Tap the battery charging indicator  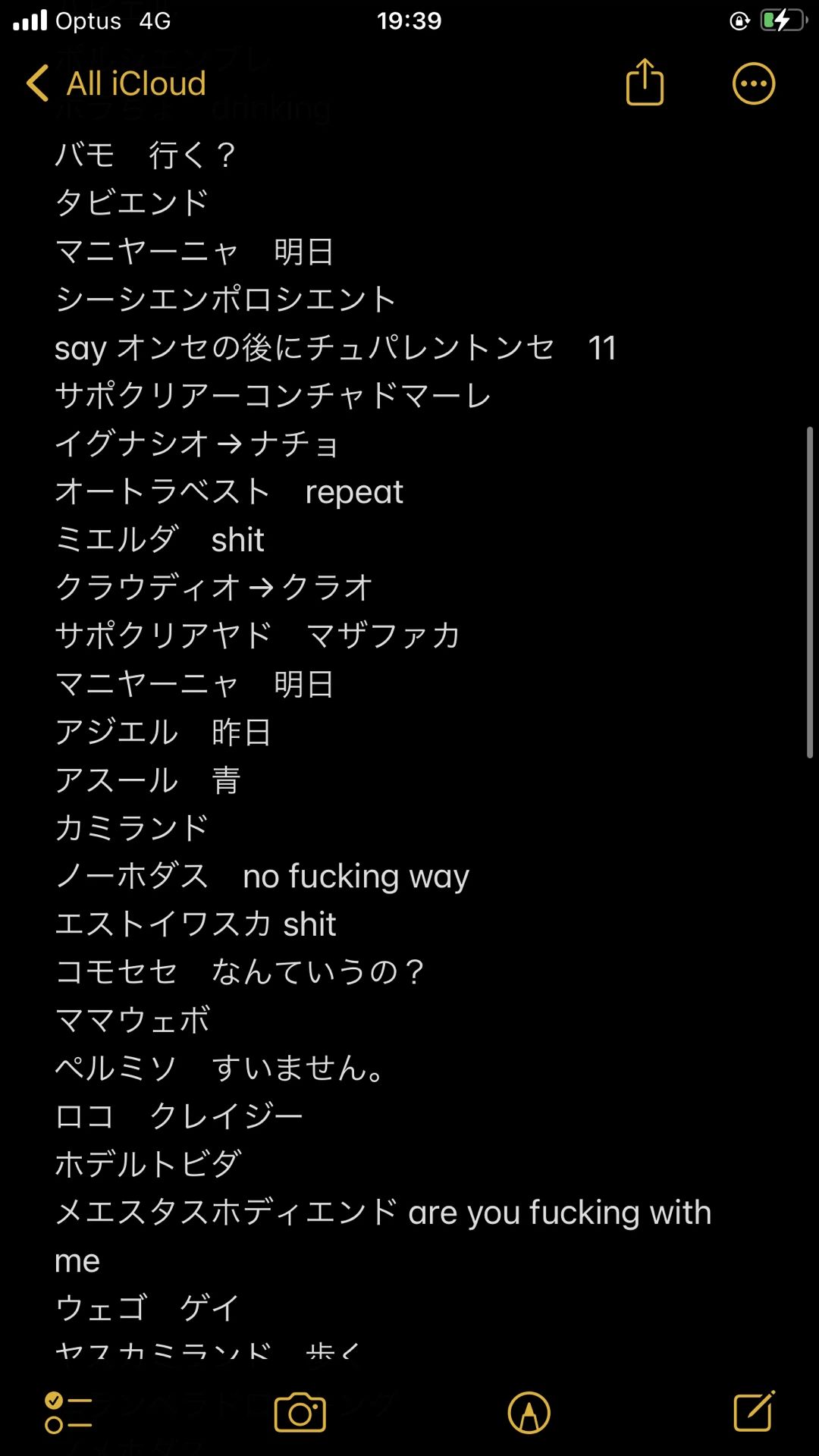pyautogui.click(x=783, y=20)
